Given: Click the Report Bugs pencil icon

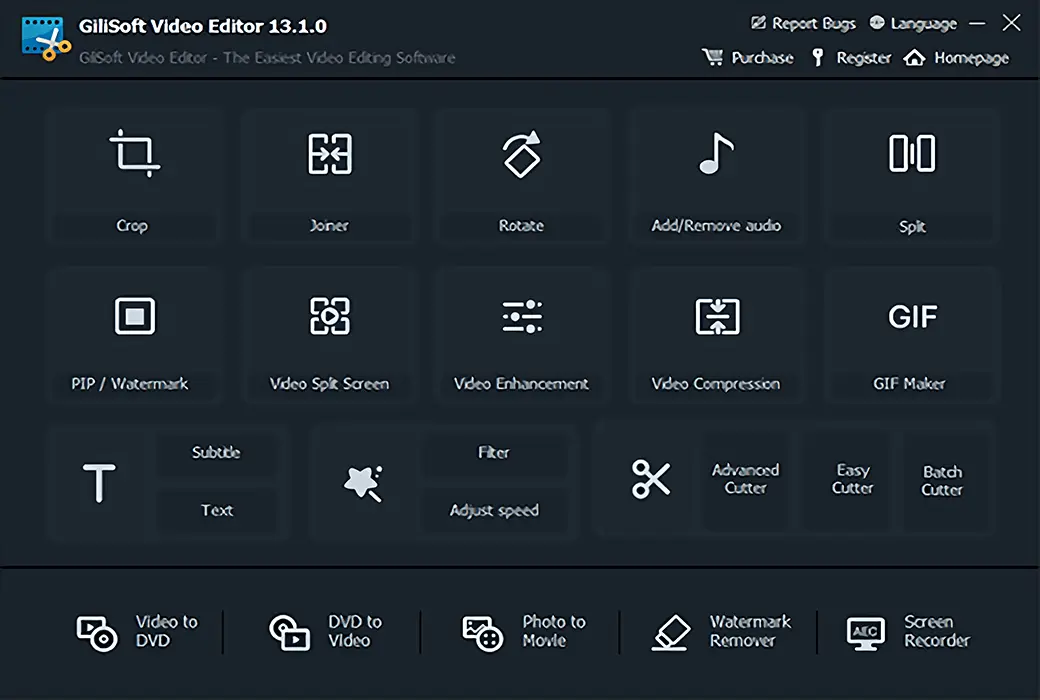Looking at the screenshot, I should point(757,23).
